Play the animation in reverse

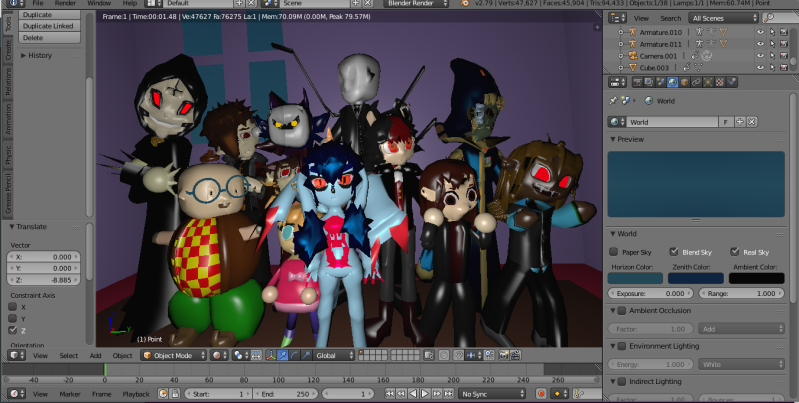(413, 394)
